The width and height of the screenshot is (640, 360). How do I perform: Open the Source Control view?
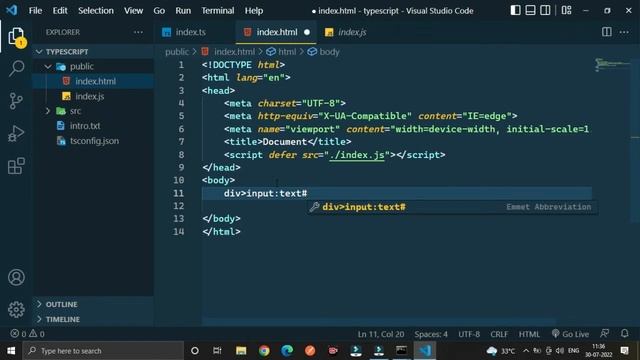click(x=16, y=101)
